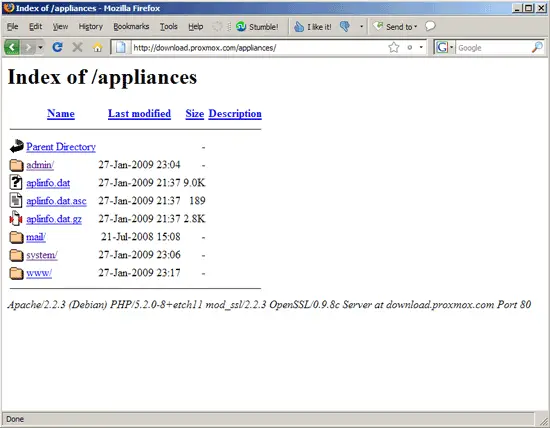This screenshot has height=428, width=550.
Task: Open the back/forward history dropdown arrow
Action: 41,47
